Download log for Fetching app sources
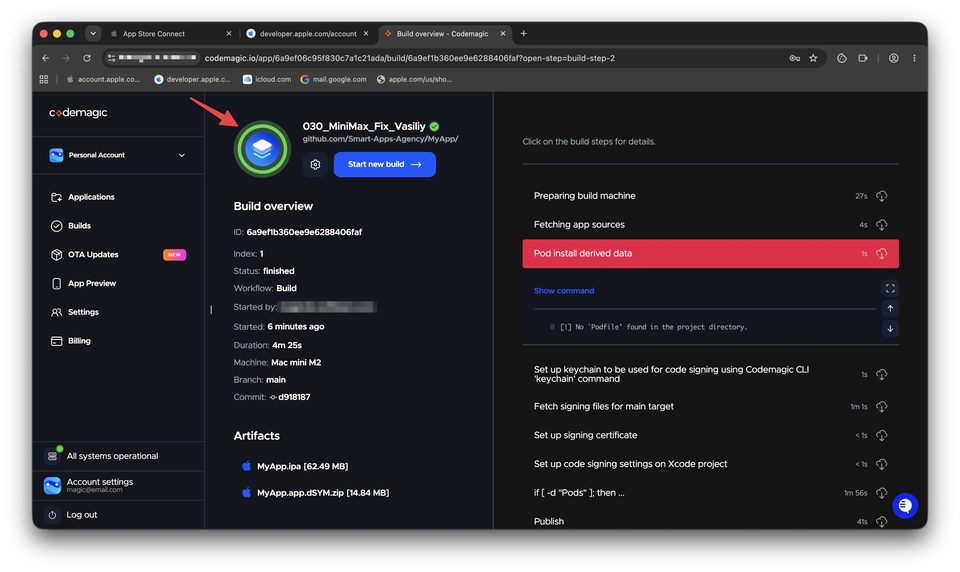Screen dimensions: 960x572 (x=882, y=225)
